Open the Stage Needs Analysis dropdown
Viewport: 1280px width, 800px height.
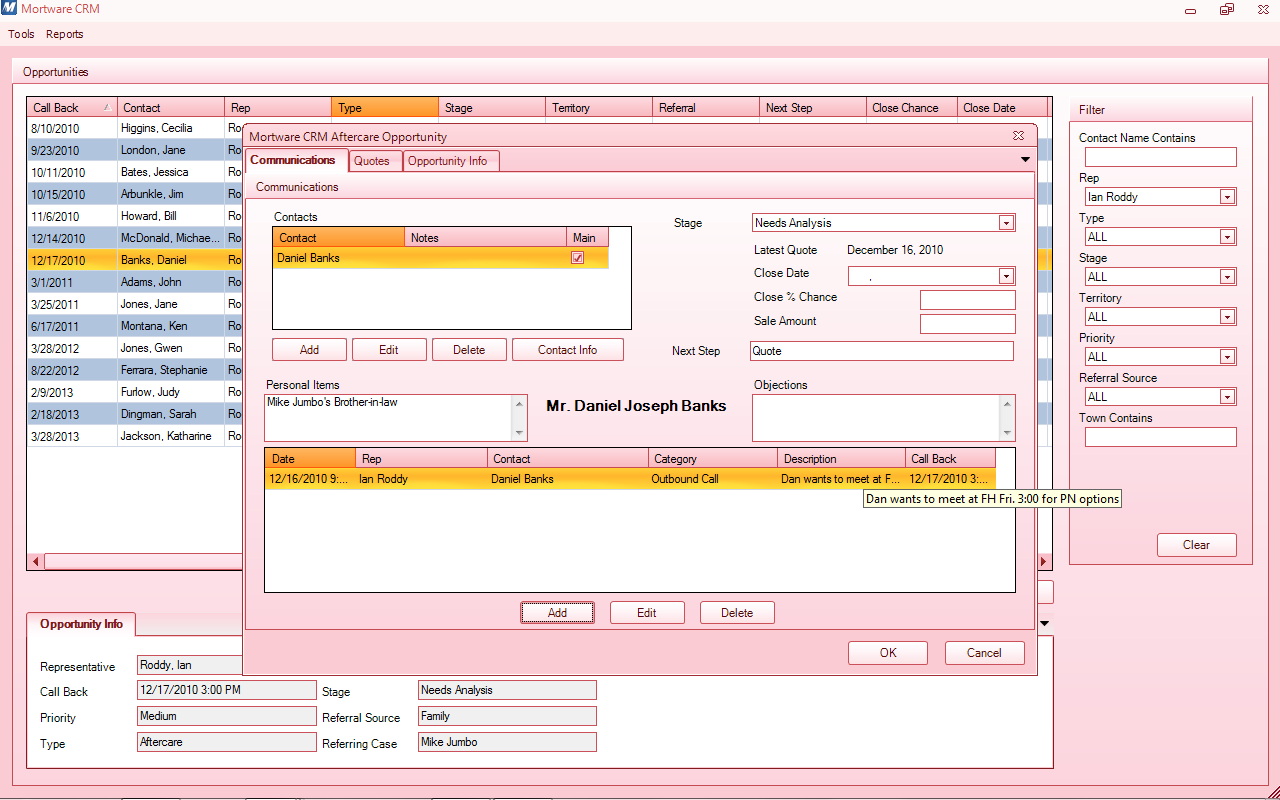coord(1007,223)
